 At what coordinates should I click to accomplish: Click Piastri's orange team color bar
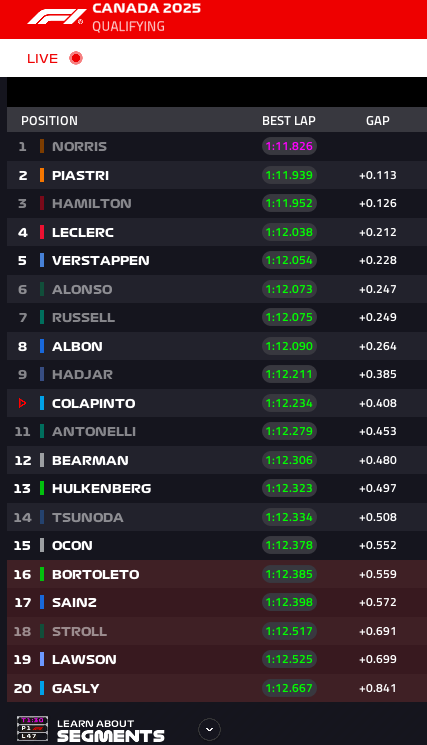coord(42,175)
